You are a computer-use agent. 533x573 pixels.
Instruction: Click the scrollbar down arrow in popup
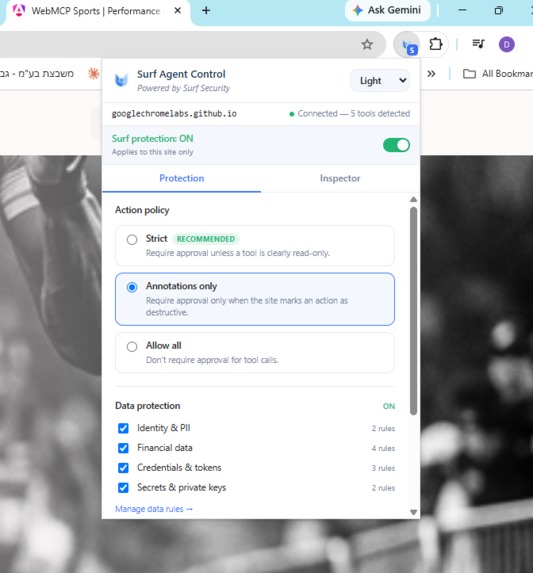(x=413, y=512)
